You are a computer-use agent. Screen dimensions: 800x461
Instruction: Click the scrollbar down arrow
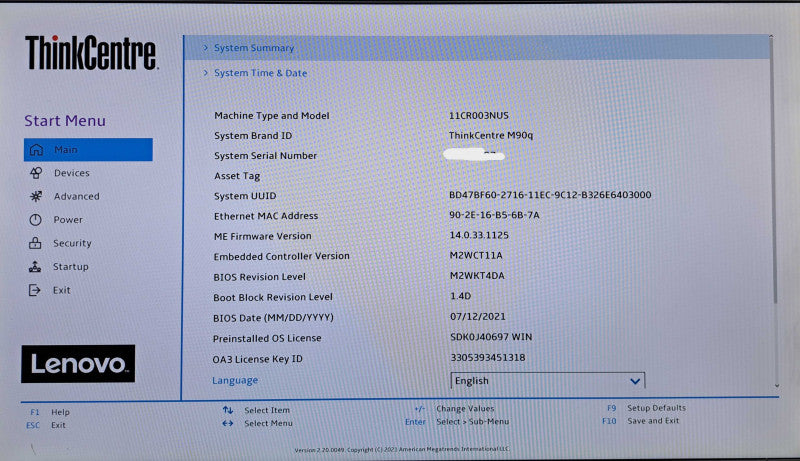[777, 386]
